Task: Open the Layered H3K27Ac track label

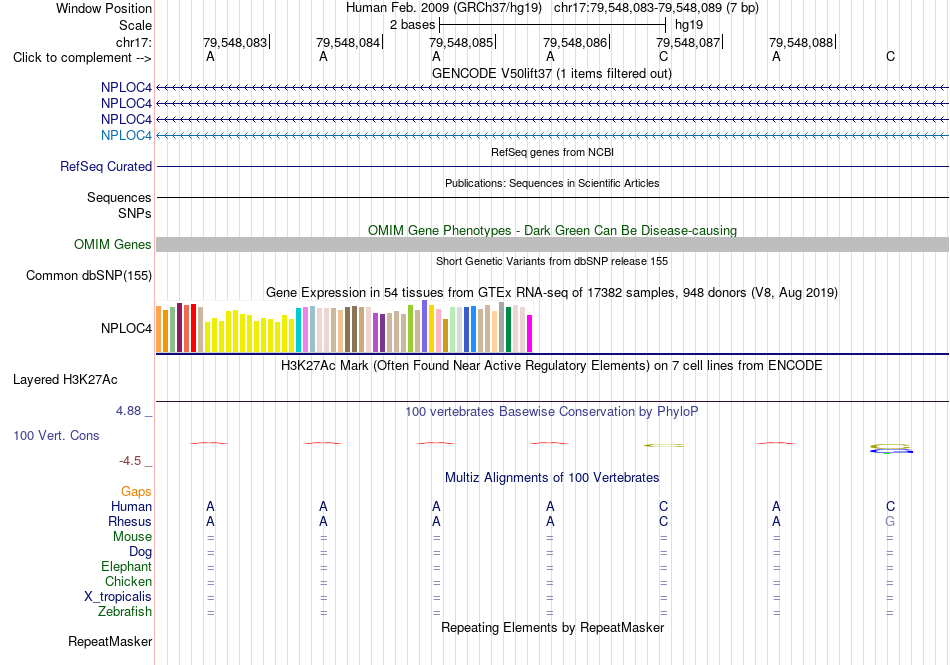Action: click(x=65, y=380)
